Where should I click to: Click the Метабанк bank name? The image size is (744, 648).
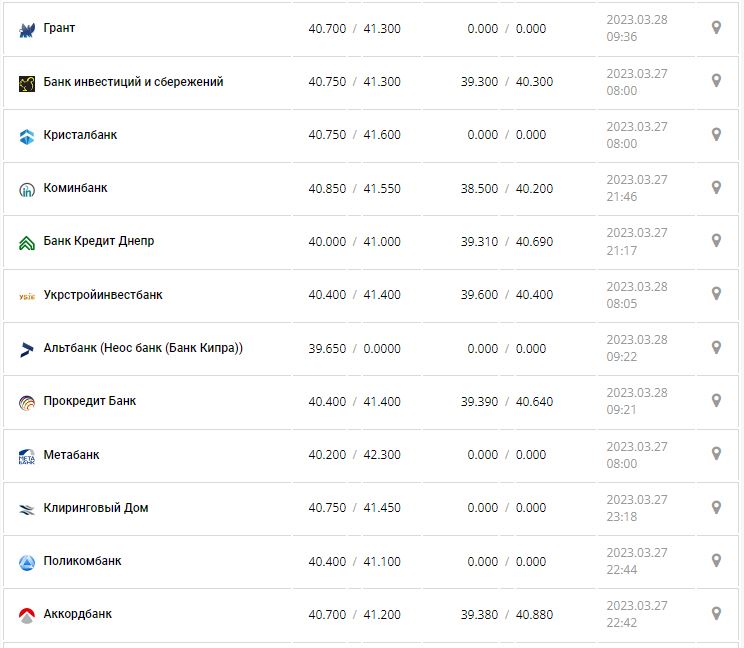point(71,455)
